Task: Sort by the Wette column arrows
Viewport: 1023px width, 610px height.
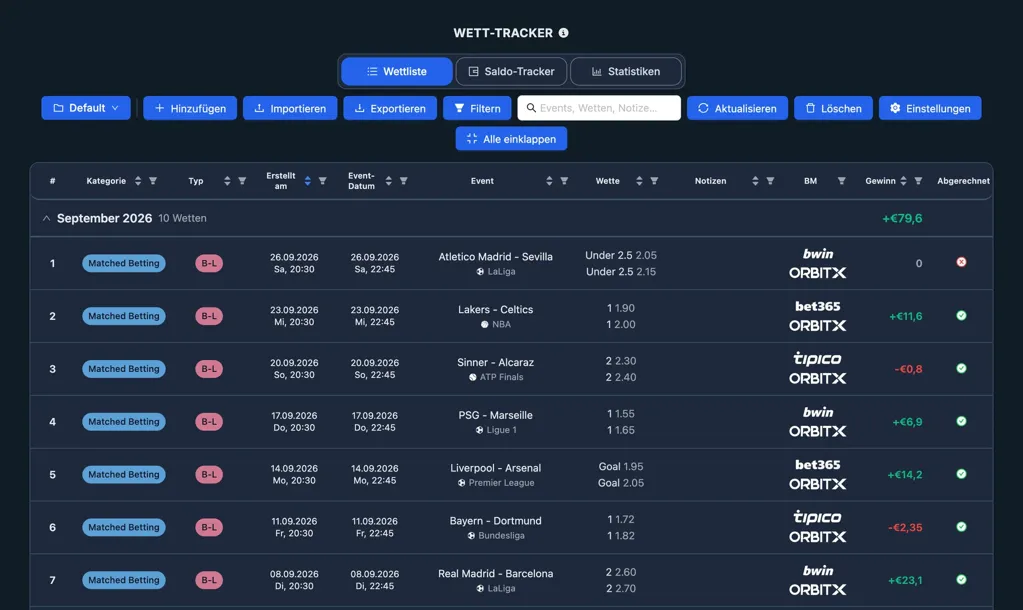Action: [639, 181]
